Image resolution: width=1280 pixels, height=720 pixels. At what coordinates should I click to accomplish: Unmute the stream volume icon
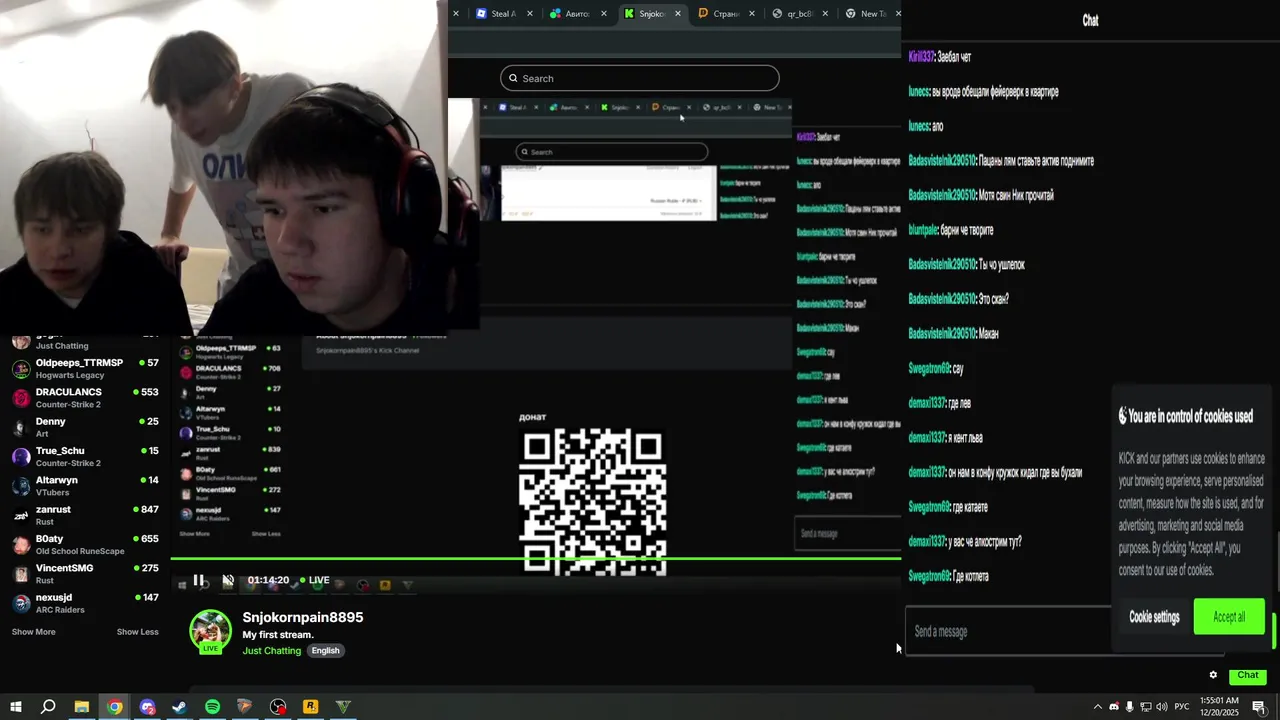coord(228,580)
